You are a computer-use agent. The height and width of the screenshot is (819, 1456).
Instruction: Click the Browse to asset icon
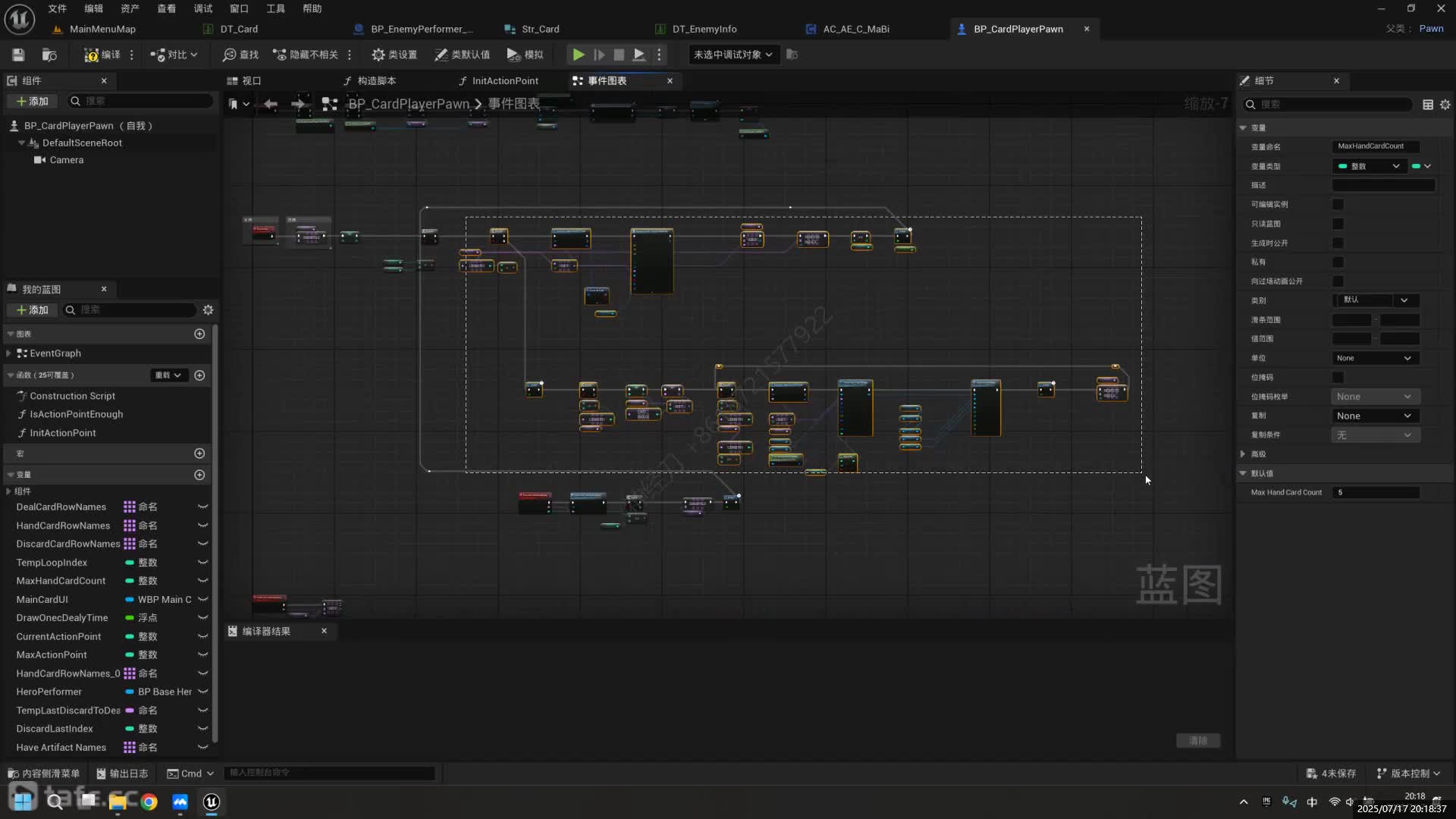(x=49, y=55)
